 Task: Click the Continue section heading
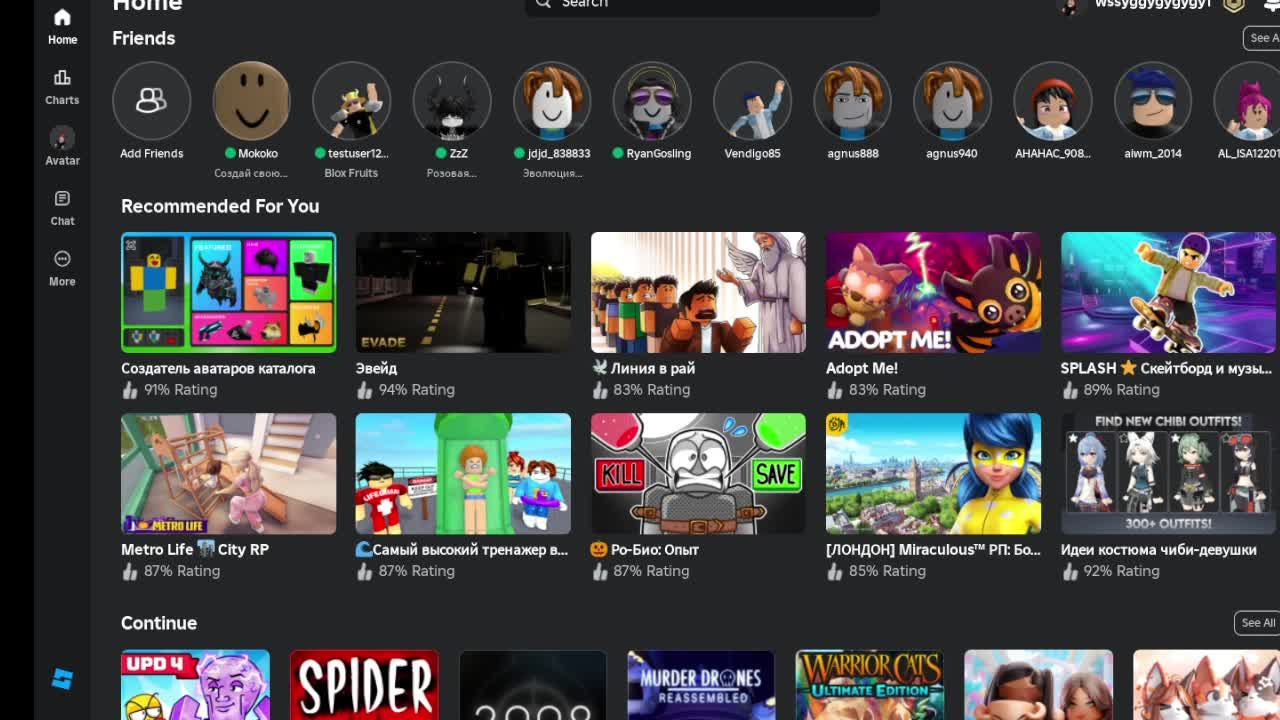159,623
